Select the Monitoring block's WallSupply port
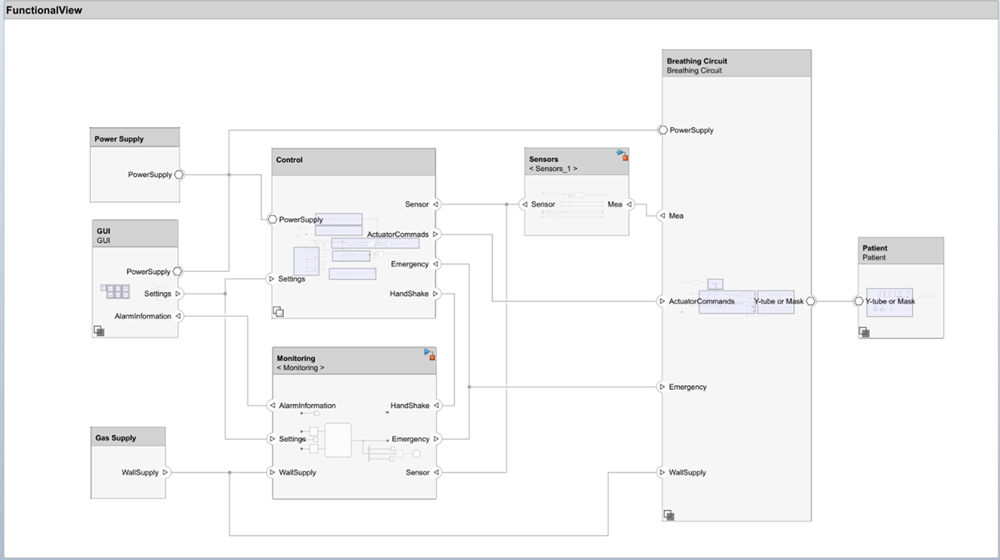Image resolution: width=1000 pixels, height=560 pixels. coord(271,472)
